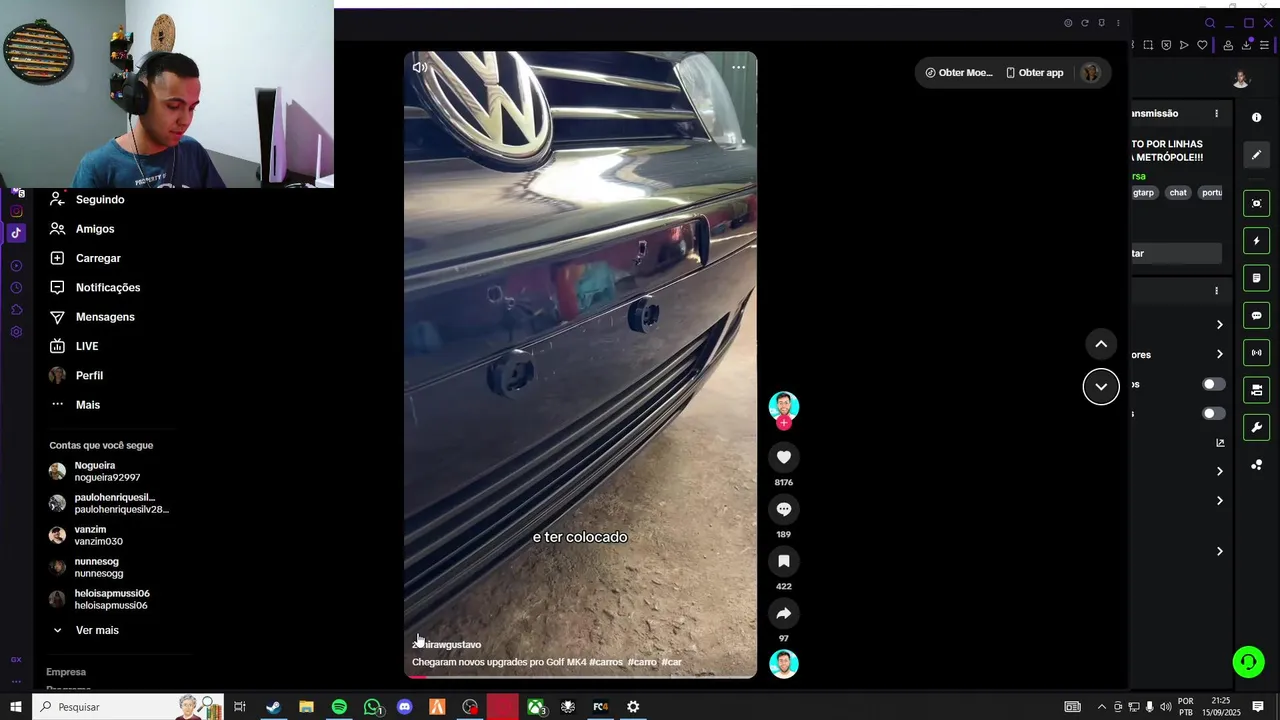Open Notificações panel
Image resolution: width=1280 pixels, height=720 pixels.
click(x=95, y=288)
